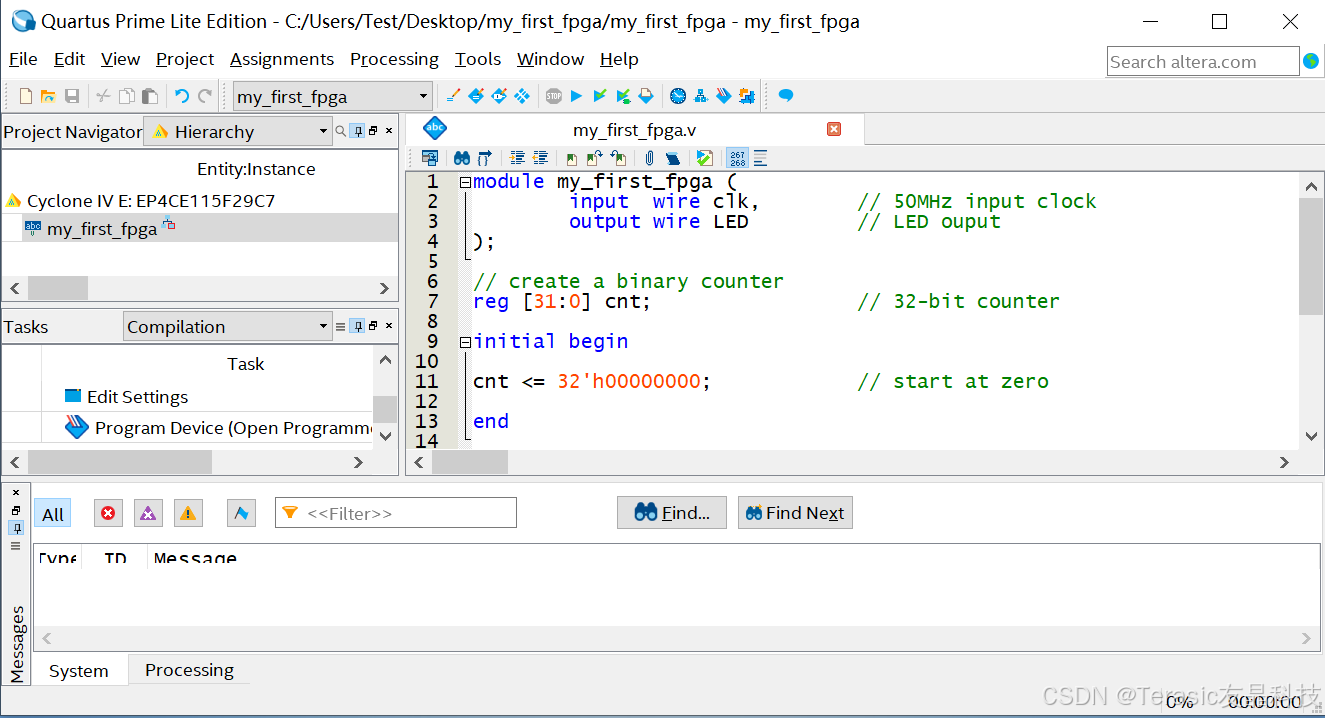Click the Stop Processing icon
This screenshot has height=718, width=1325.
(554, 96)
